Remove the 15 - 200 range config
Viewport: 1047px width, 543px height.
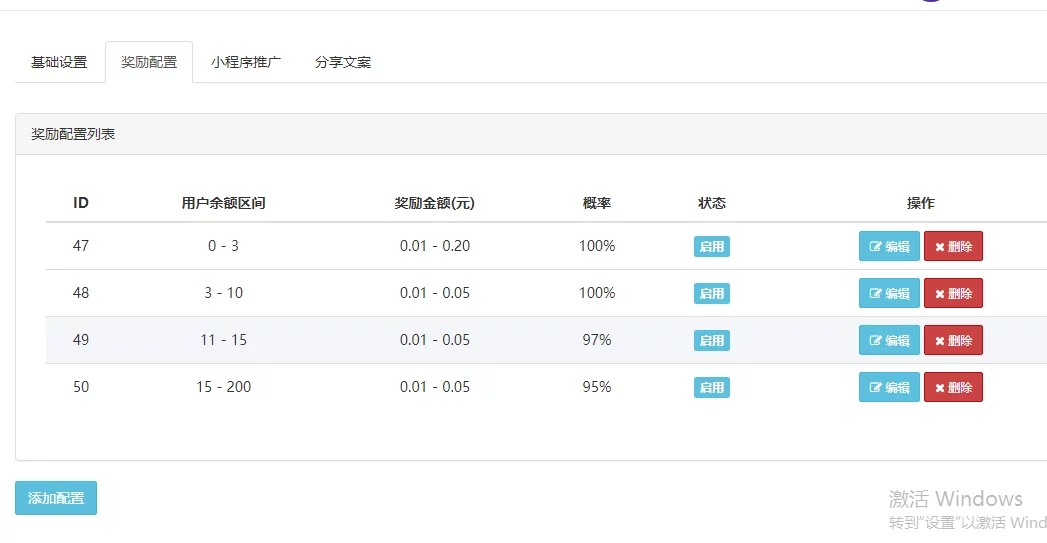click(953, 387)
